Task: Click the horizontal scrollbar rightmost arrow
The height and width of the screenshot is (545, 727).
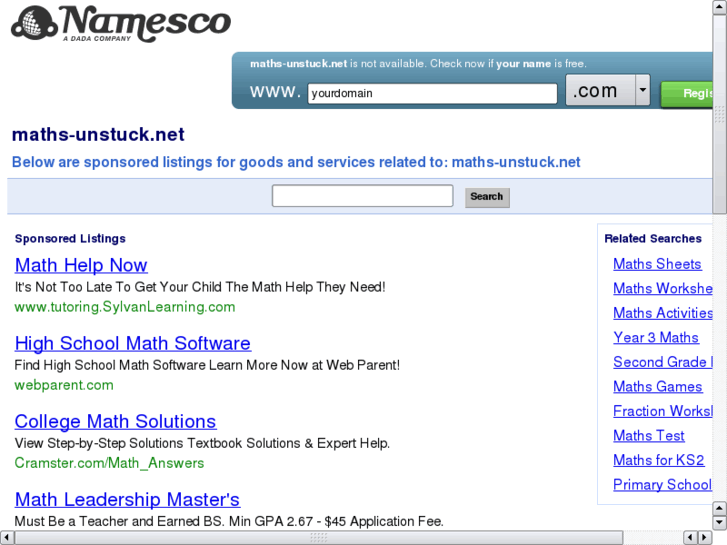Action: click(x=705, y=538)
